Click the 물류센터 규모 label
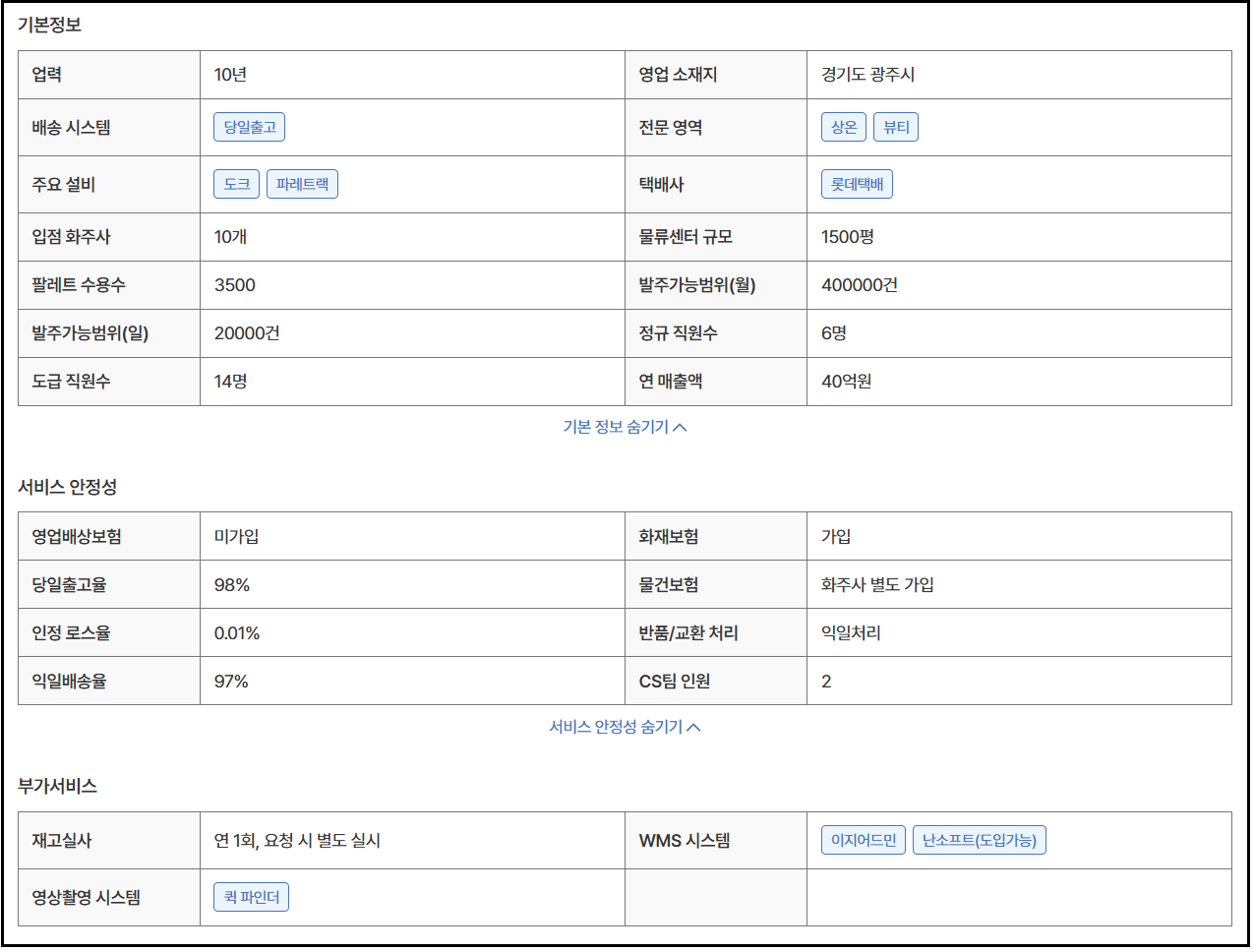 pos(686,237)
